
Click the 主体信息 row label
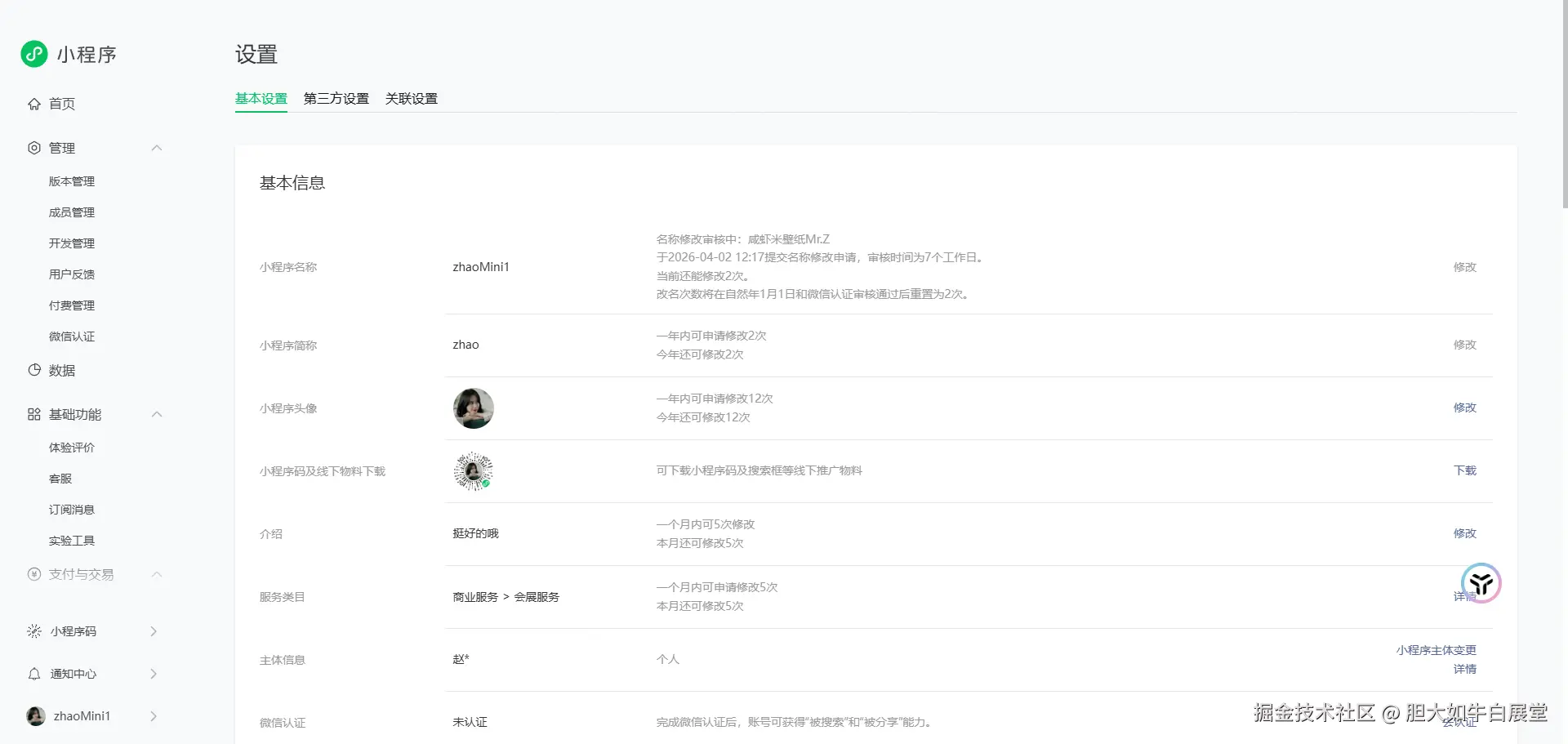pos(283,660)
